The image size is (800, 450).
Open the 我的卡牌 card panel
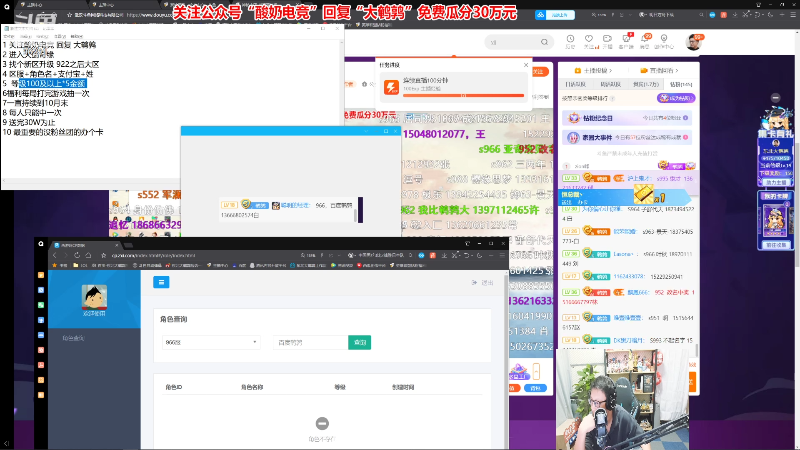coord(776,219)
